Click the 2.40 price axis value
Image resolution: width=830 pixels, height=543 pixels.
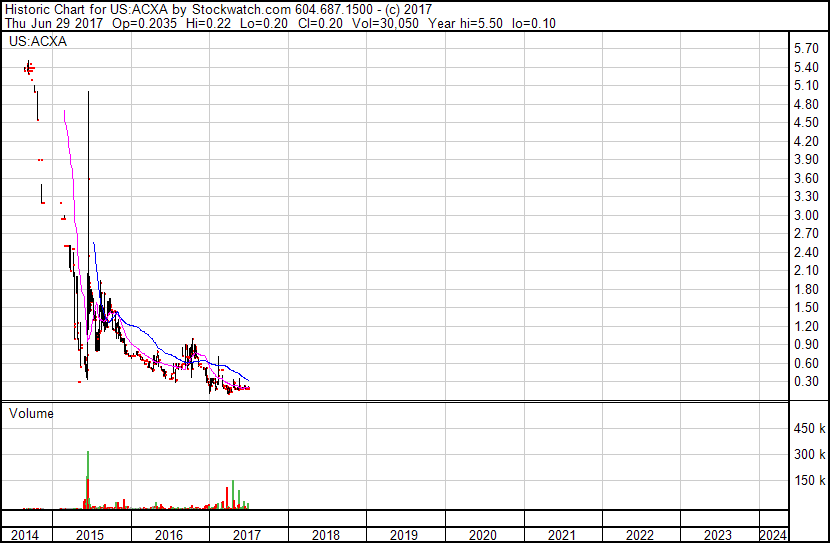pyautogui.click(x=806, y=252)
